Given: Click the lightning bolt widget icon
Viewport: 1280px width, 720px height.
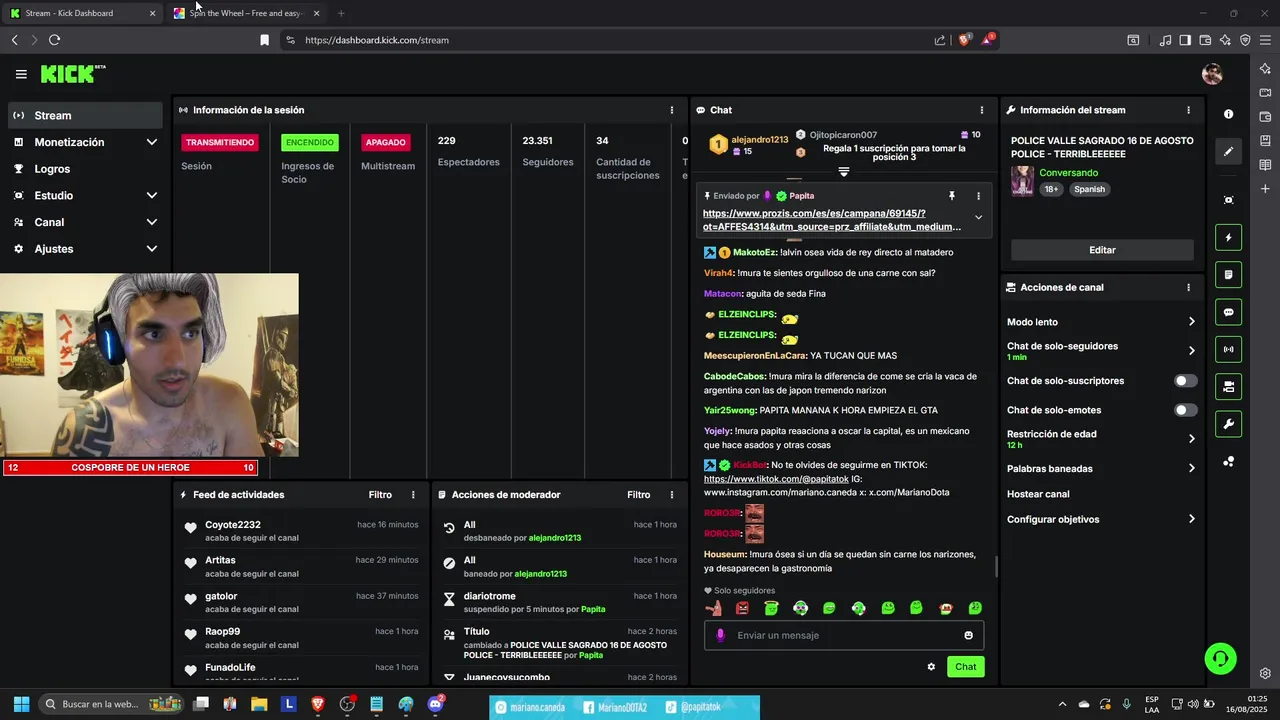Looking at the screenshot, I should click(x=1228, y=238).
